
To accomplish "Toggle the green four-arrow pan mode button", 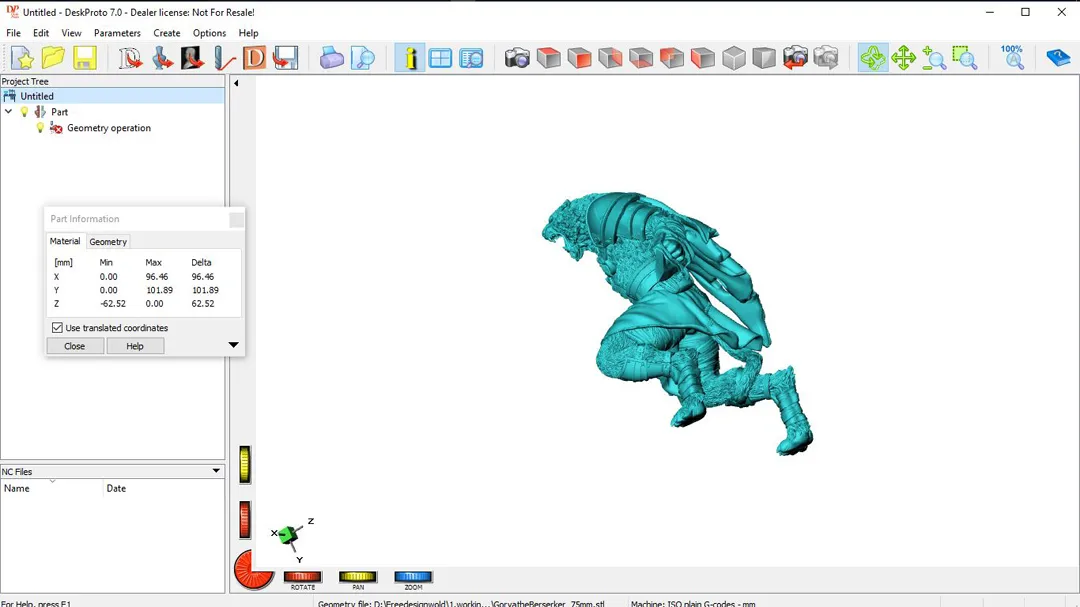I will (903, 58).
